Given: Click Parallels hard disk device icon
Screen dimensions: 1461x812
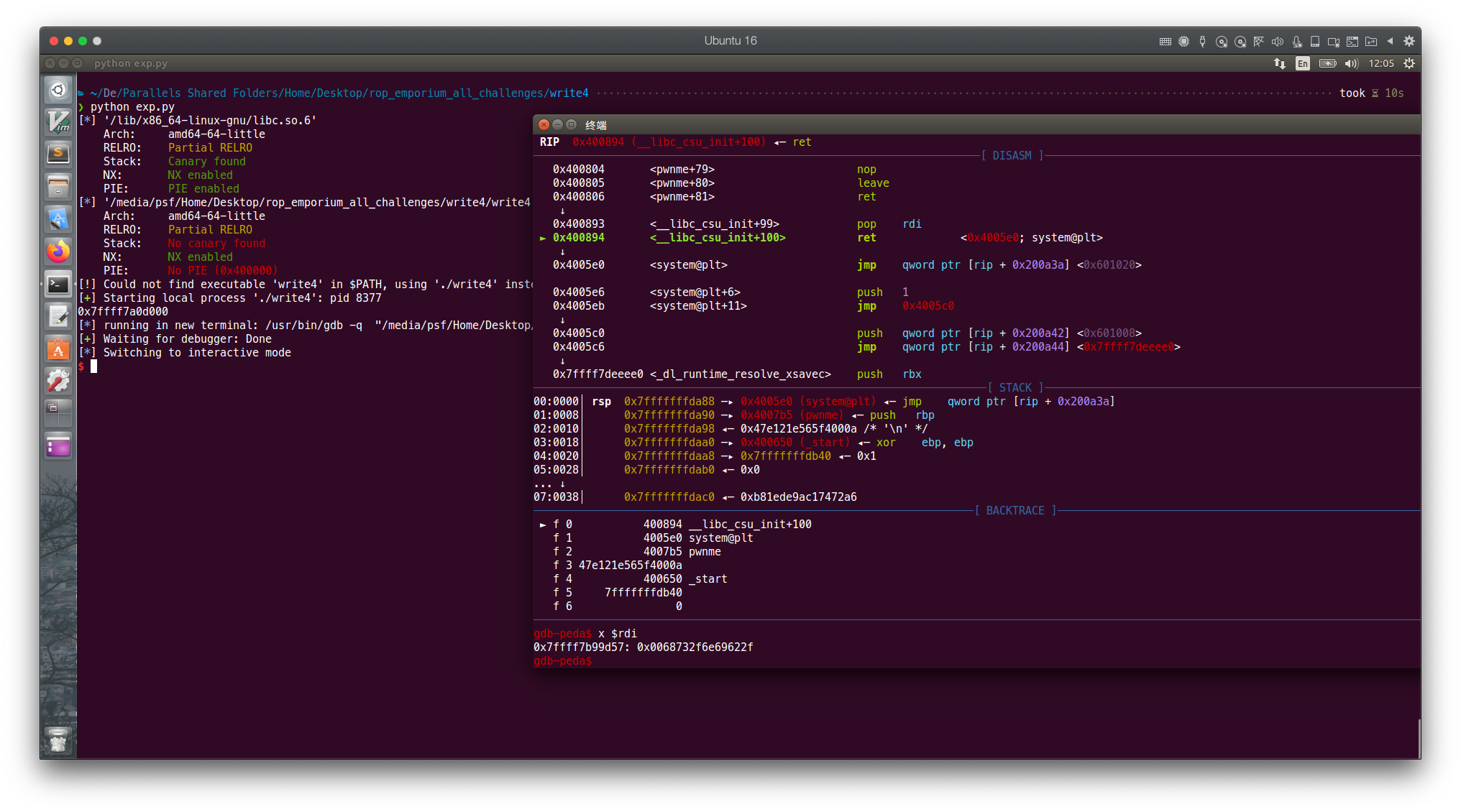Looking at the screenshot, I should (x=1314, y=42).
